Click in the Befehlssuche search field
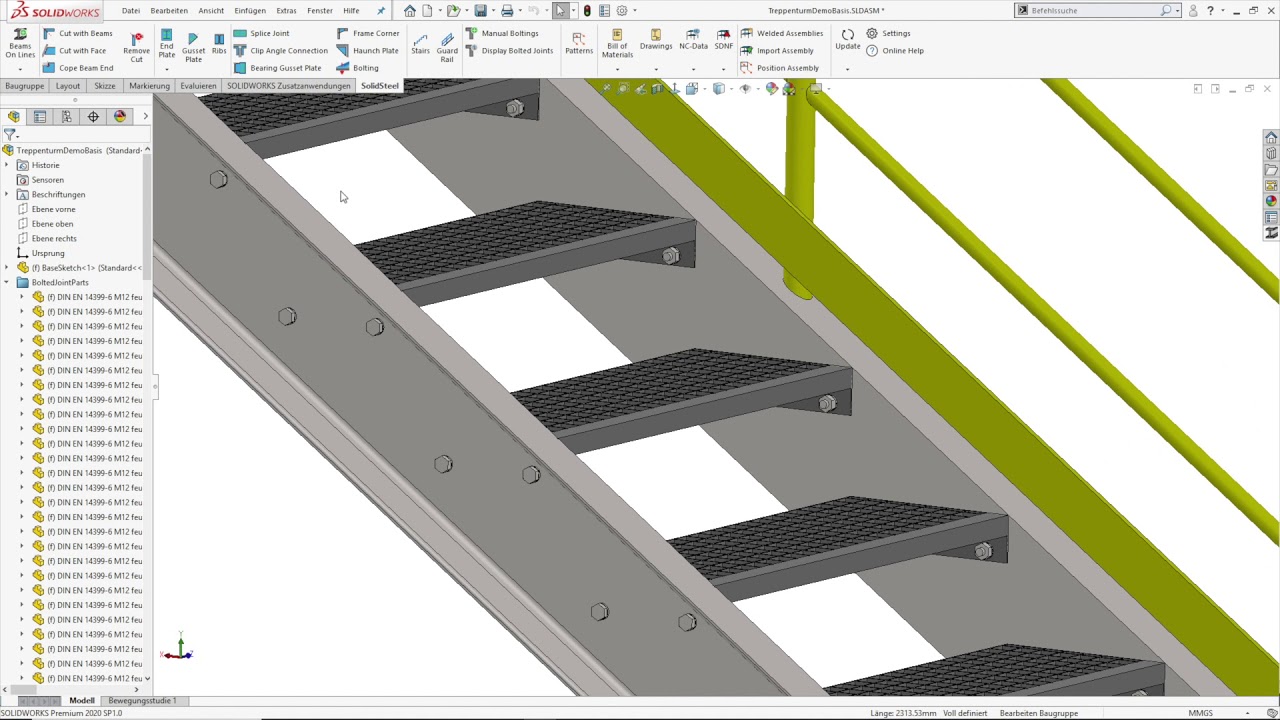The image size is (1280, 720). 1095,10
